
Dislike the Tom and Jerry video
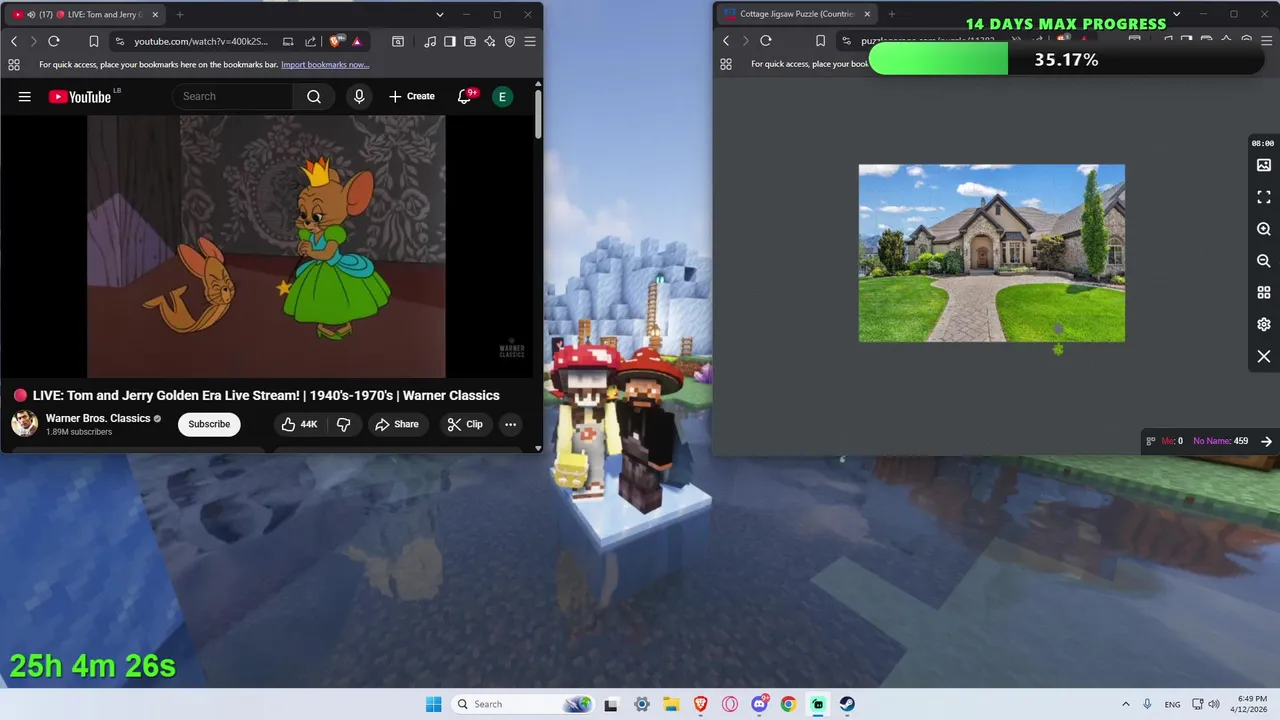point(343,424)
